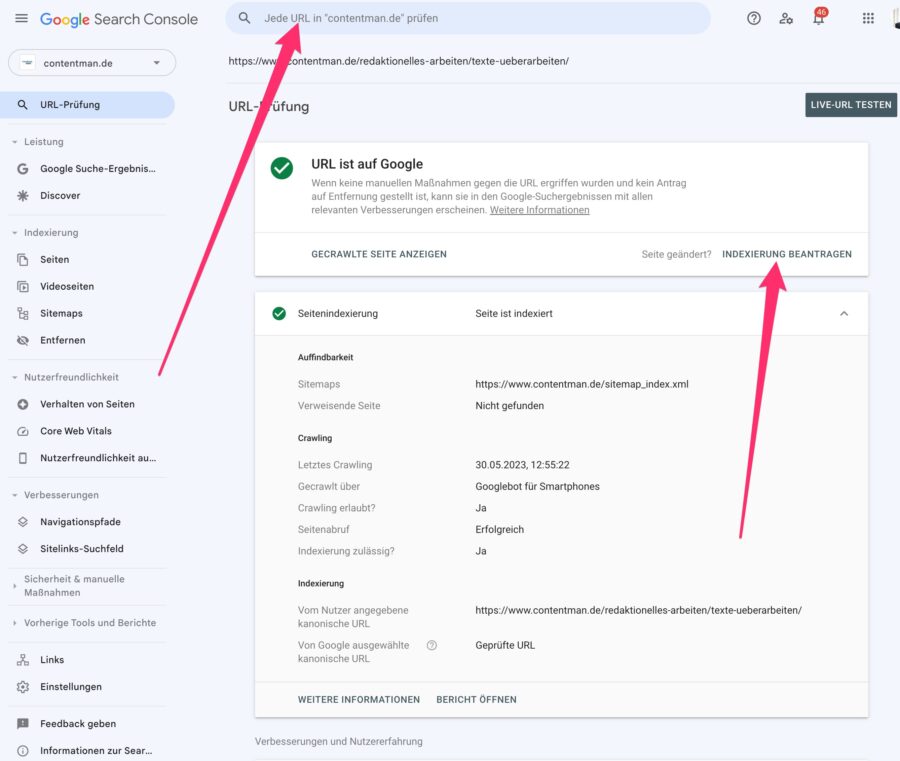Image resolution: width=900 pixels, height=761 pixels.
Task: Click the 30.05.2023, 12:55:22 crawl date
Action: [522, 465]
